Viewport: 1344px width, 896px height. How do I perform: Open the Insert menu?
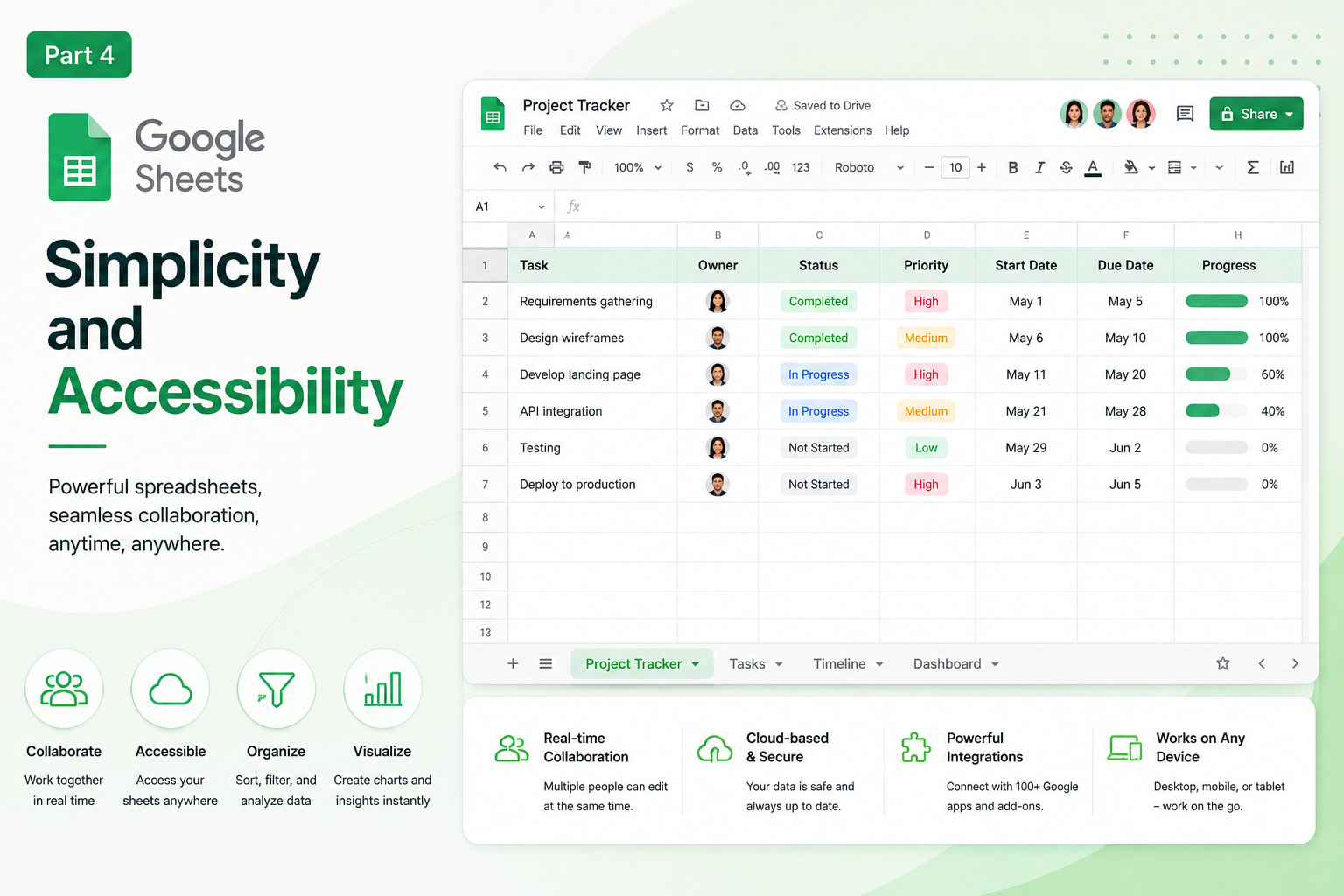[x=651, y=130]
